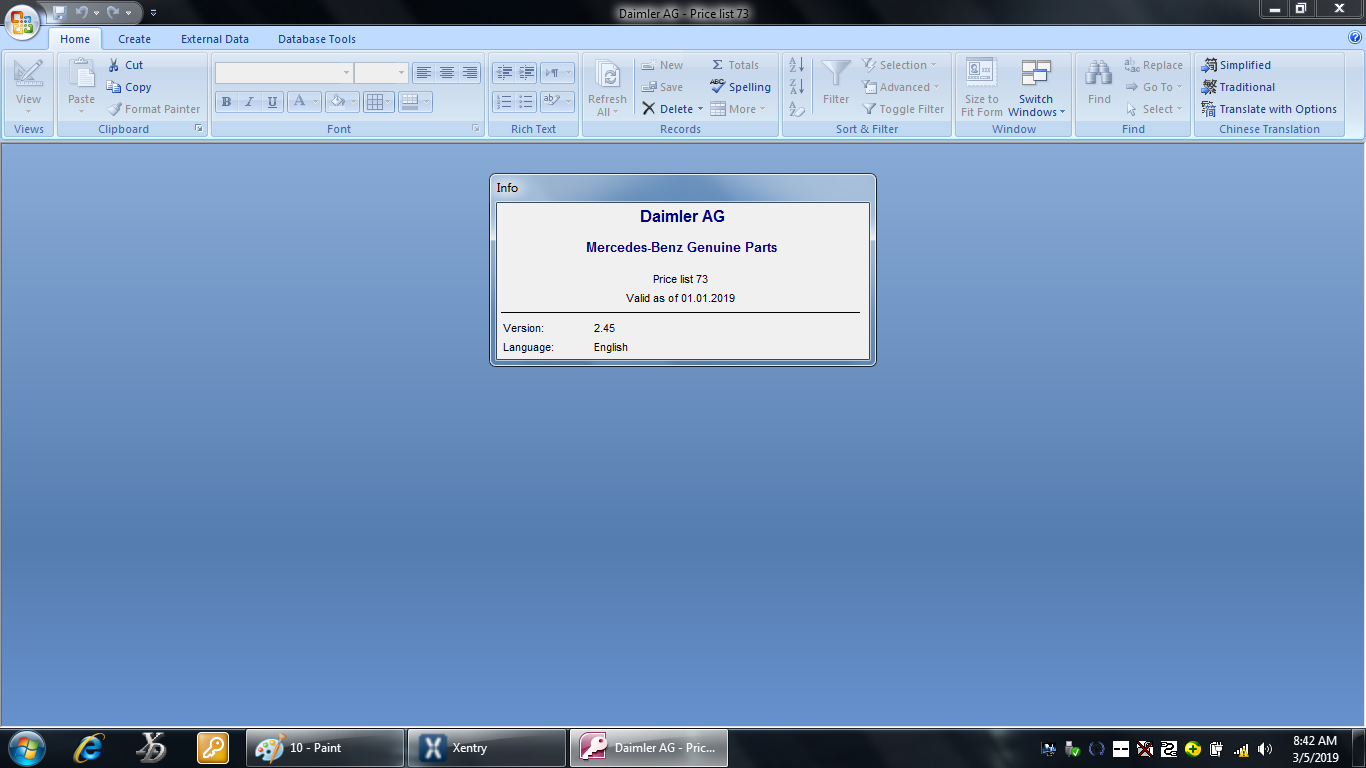Click the Access Help question mark icon
The width and height of the screenshot is (1366, 768).
tap(1354, 37)
